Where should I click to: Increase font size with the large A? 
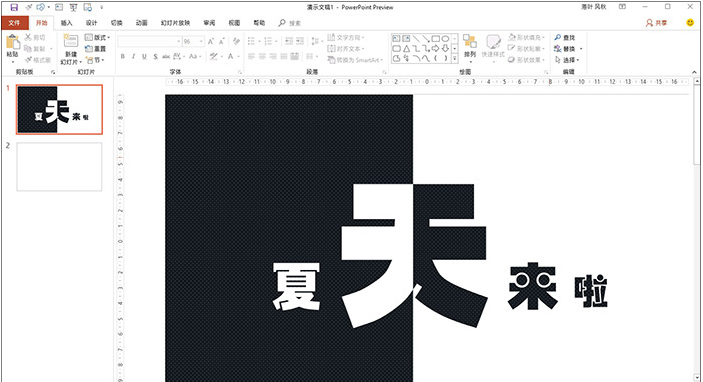(x=211, y=41)
